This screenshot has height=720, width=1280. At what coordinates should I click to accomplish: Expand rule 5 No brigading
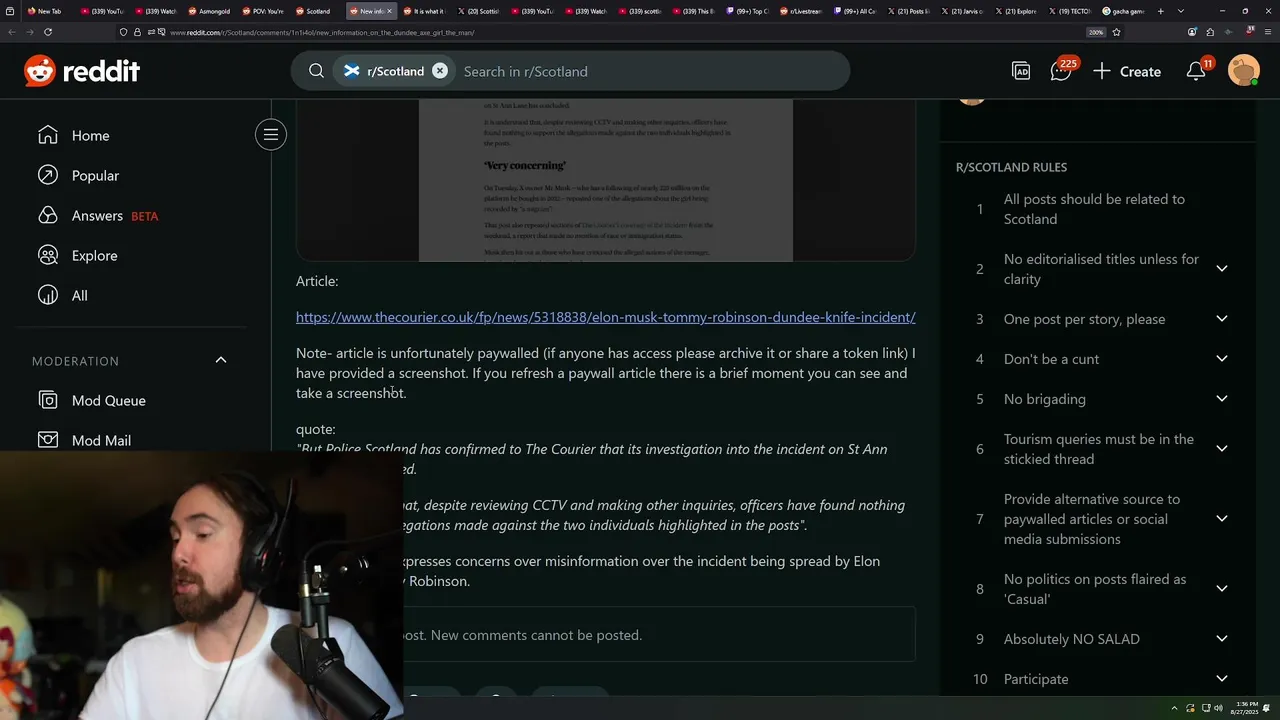coord(1222,399)
